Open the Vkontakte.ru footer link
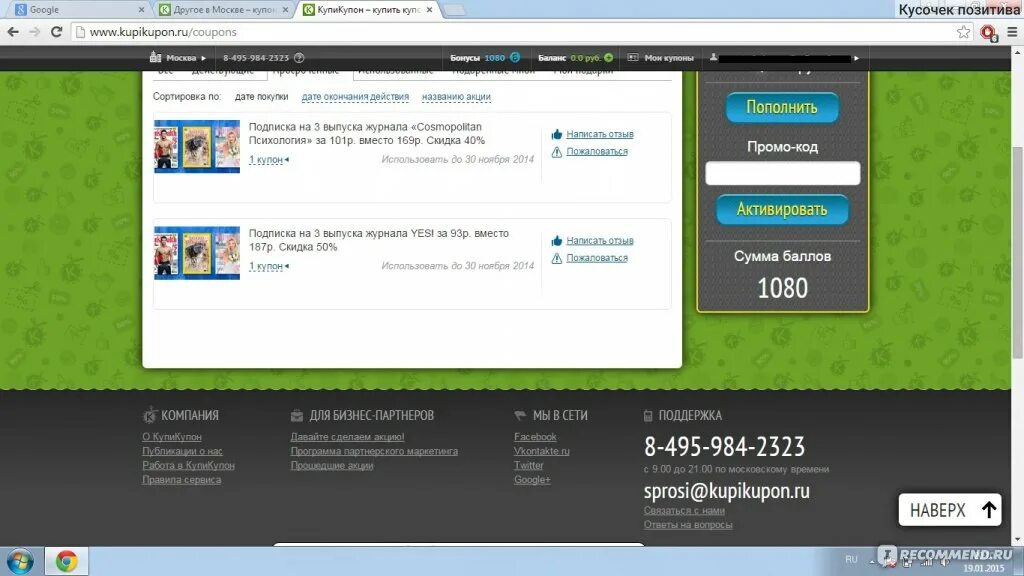 tap(541, 451)
